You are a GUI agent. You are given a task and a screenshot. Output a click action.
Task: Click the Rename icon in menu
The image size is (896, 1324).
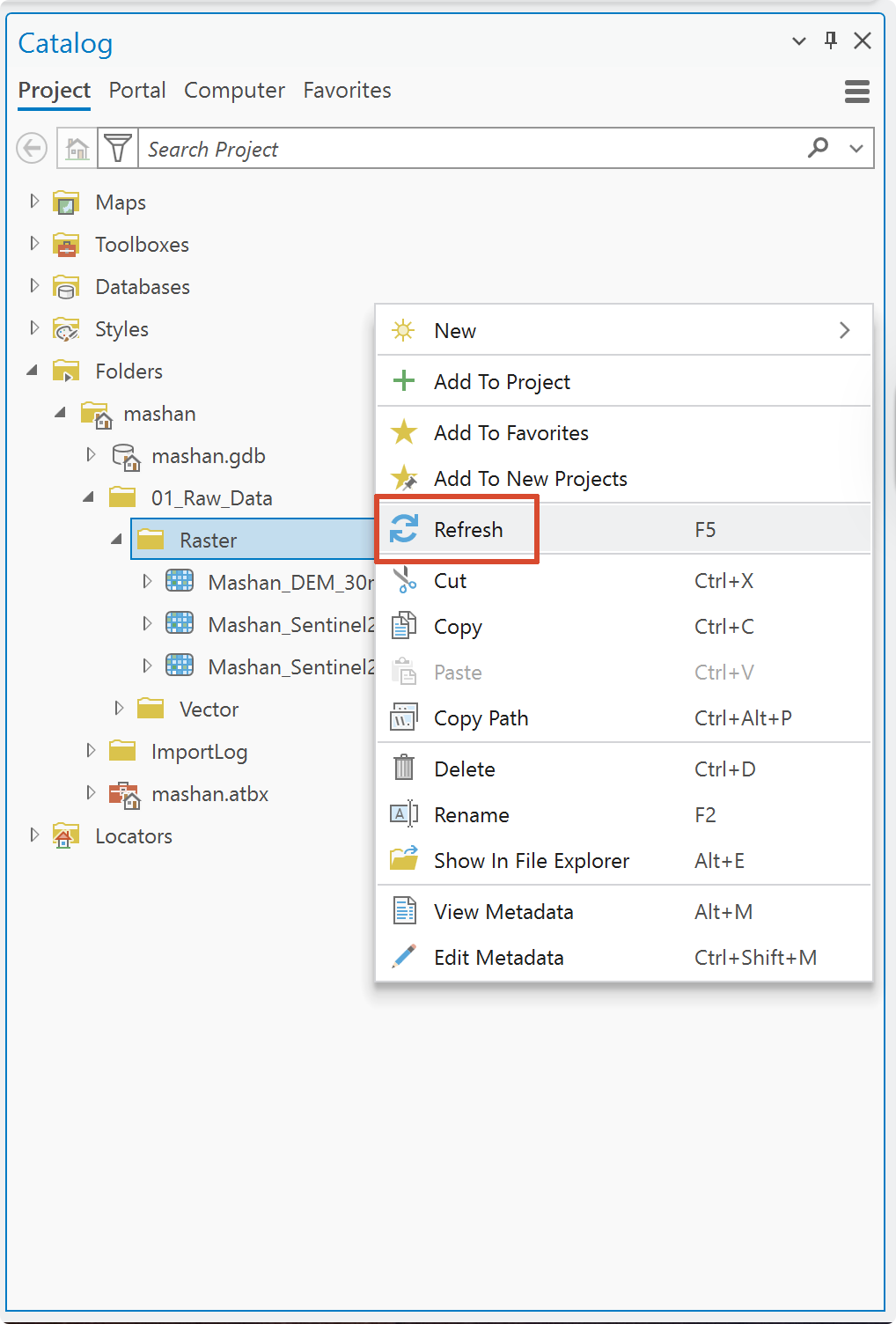[404, 814]
